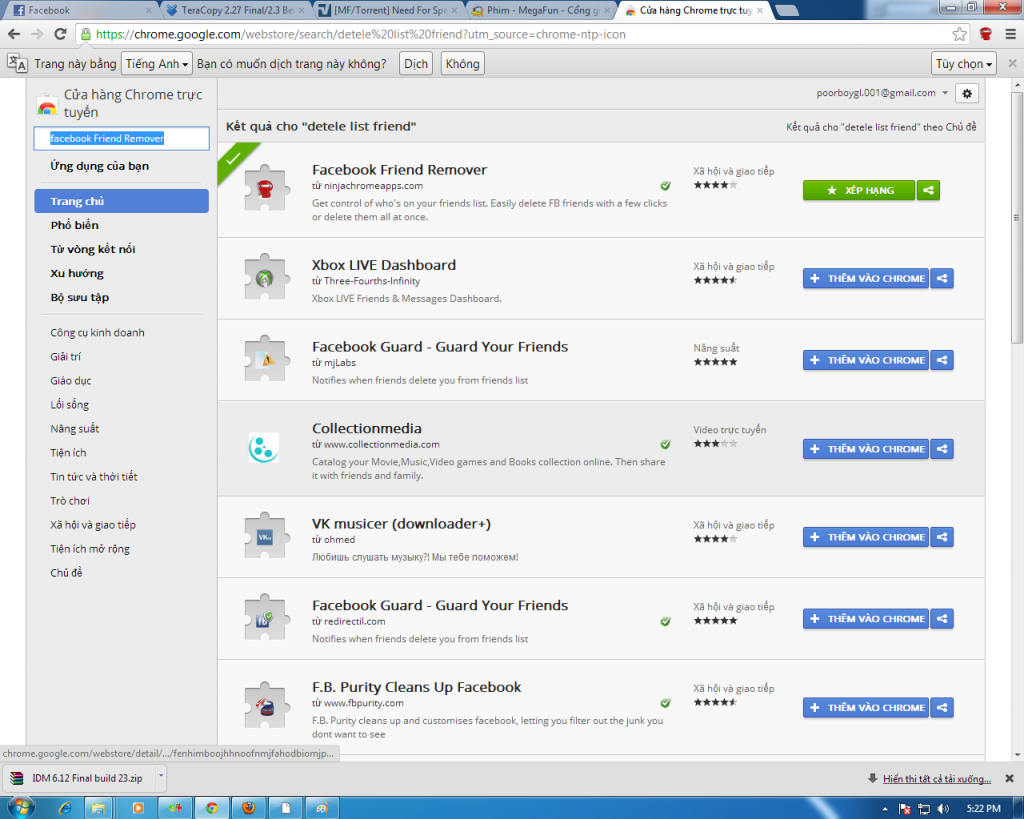Click the page vertical scrollbar thumb

pos(1016,217)
